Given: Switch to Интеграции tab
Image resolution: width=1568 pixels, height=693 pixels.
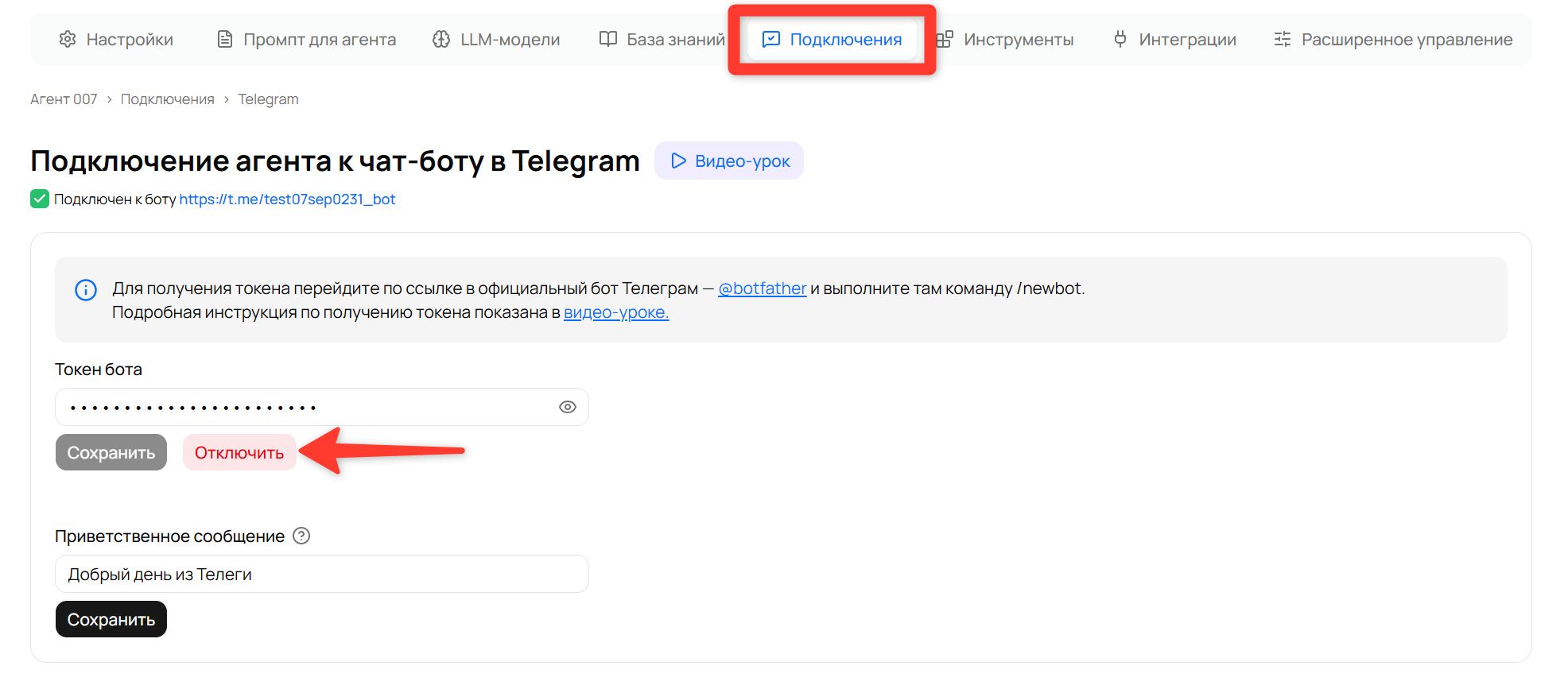Looking at the screenshot, I should pyautogui.click(x=1174, y=39).
